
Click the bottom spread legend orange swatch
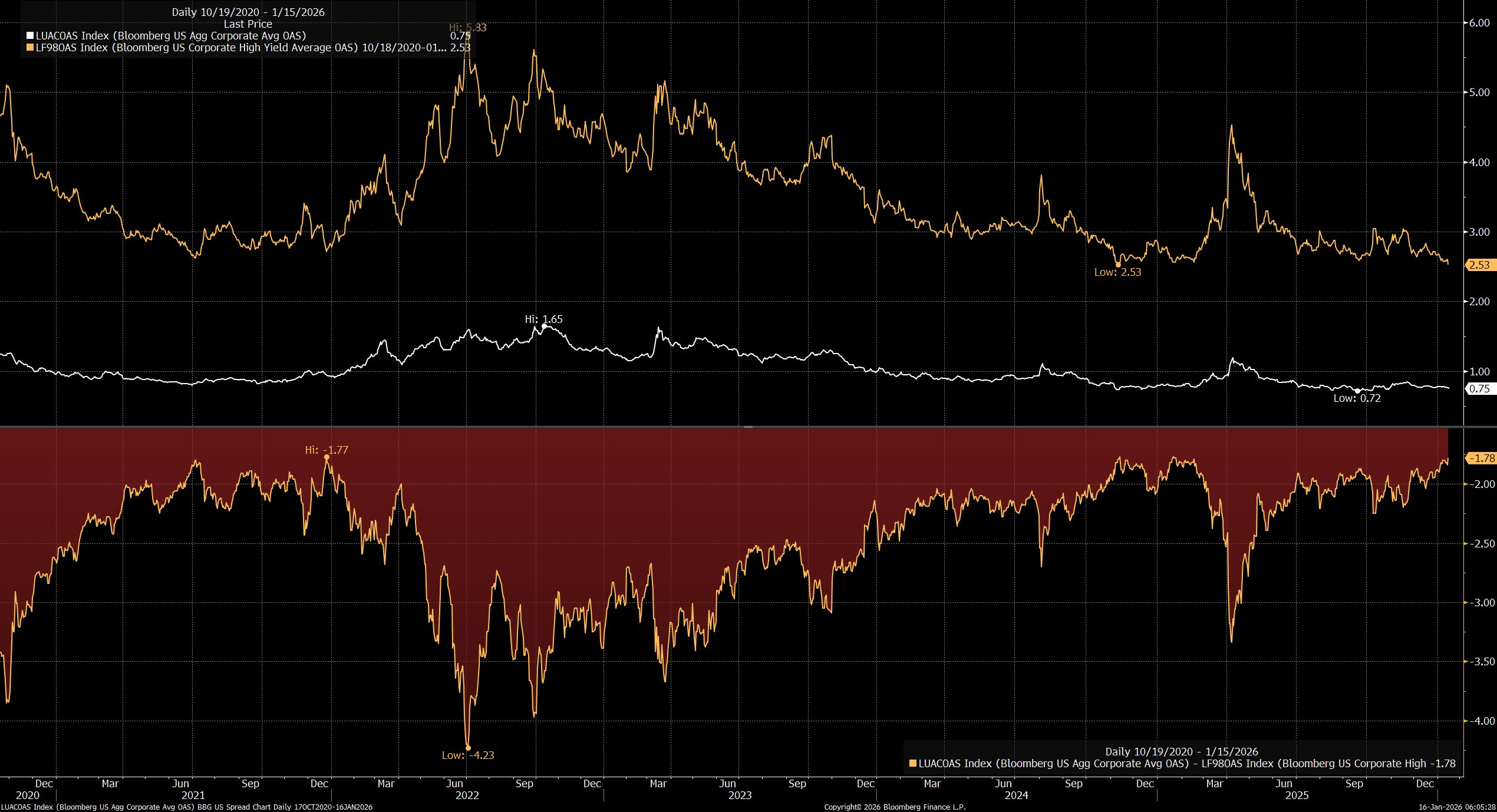tap(912, 764)
